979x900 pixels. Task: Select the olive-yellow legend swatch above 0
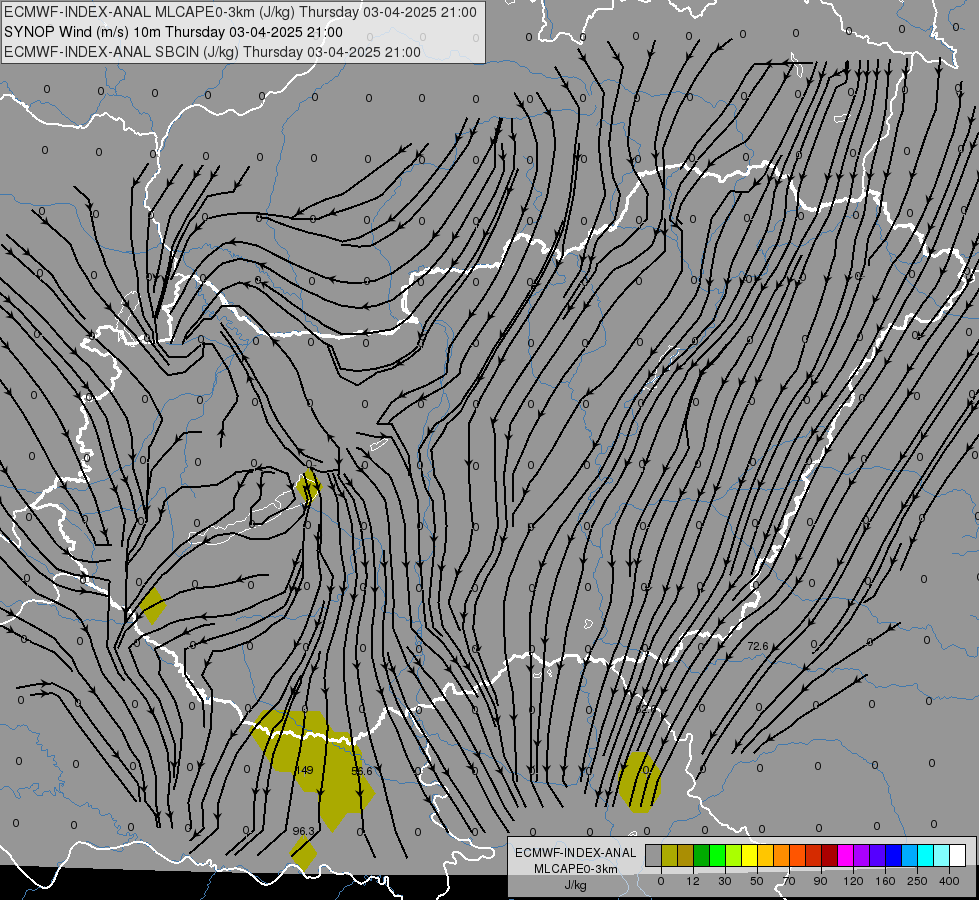669,855
